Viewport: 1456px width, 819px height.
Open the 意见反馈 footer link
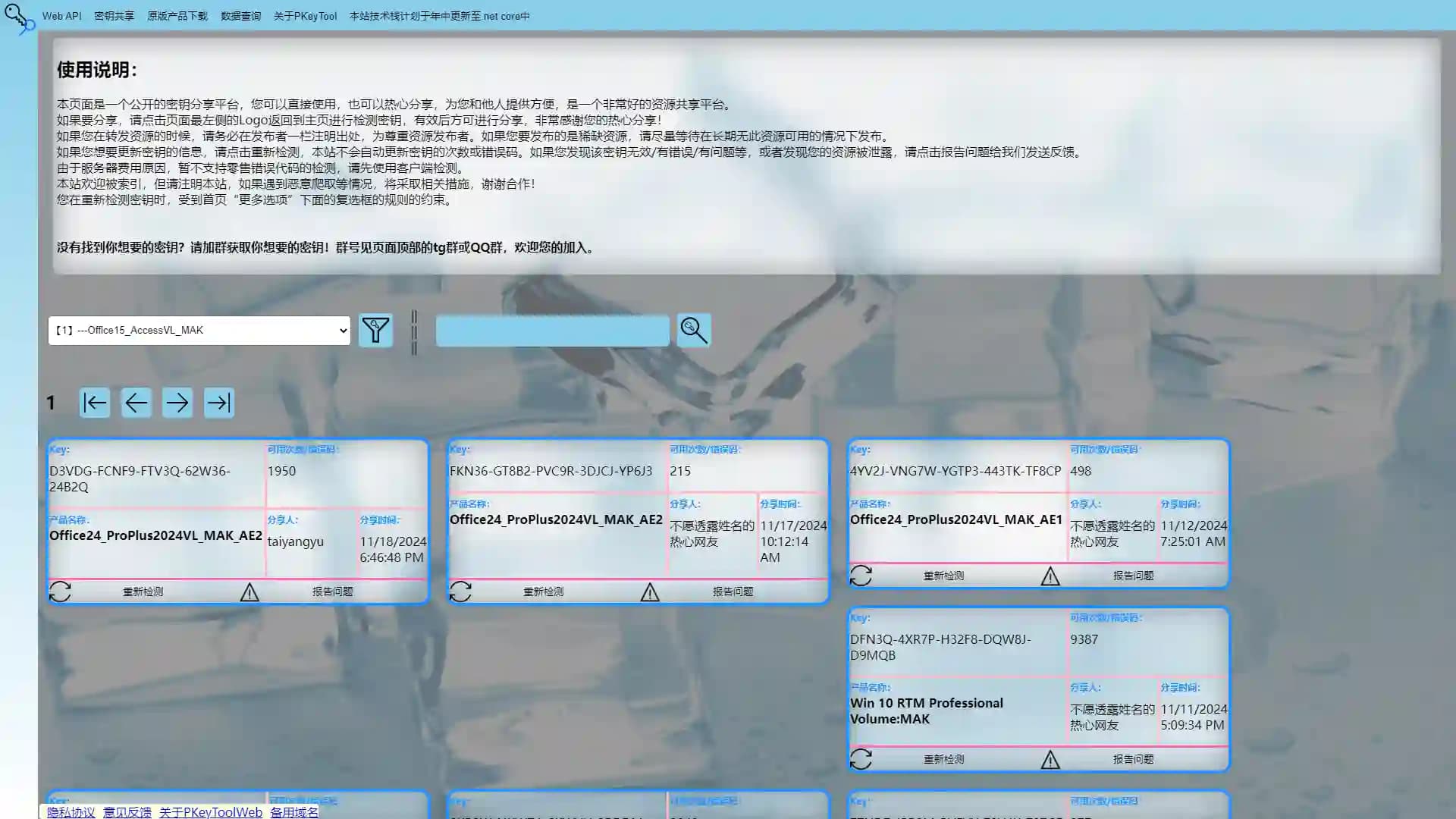(127, 812)
